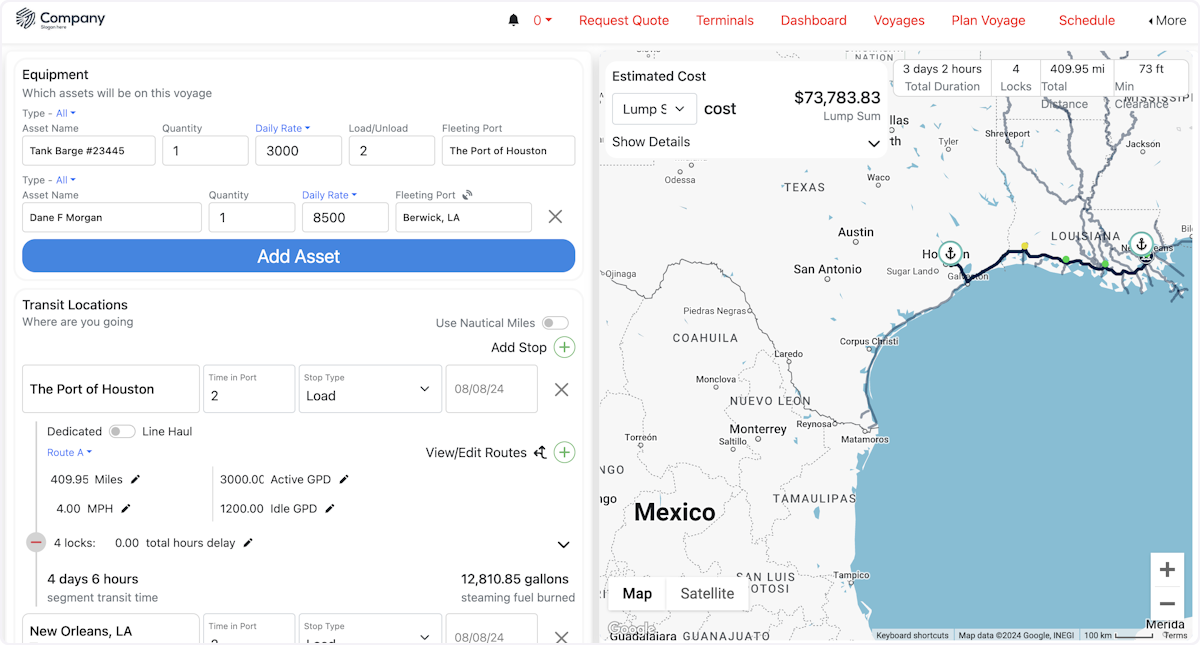
Task: Zoom in on the map
Action: click(x=1166, y=570)
